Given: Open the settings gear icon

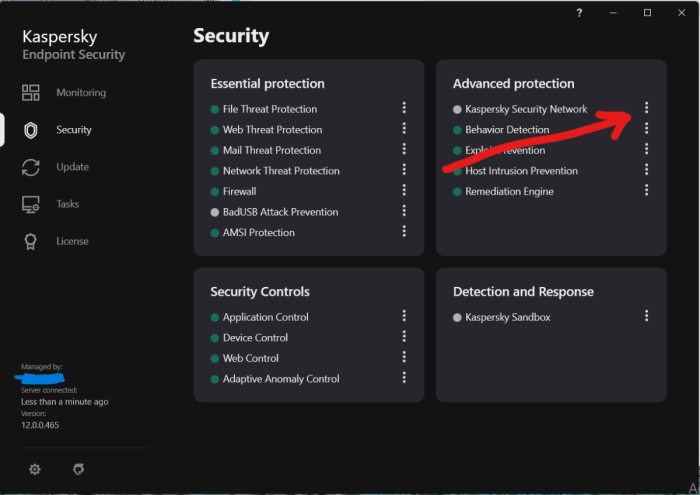Looking at the screenshot, I should [35, 469].
